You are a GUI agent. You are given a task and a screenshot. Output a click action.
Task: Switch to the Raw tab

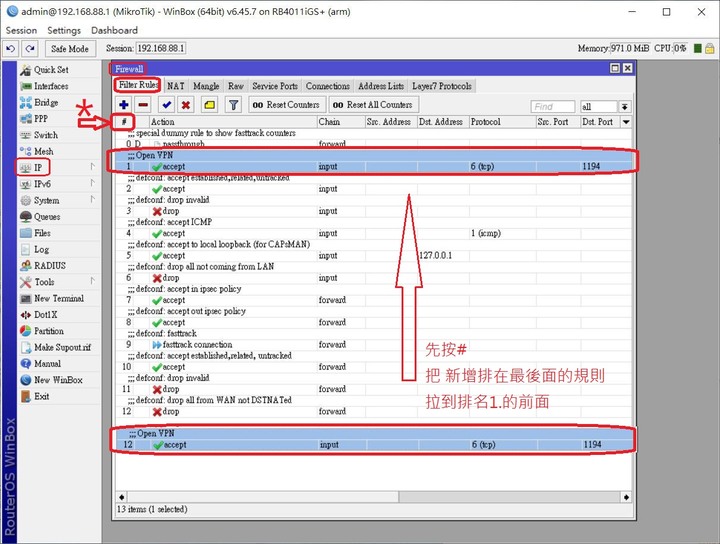coord(236,86)
